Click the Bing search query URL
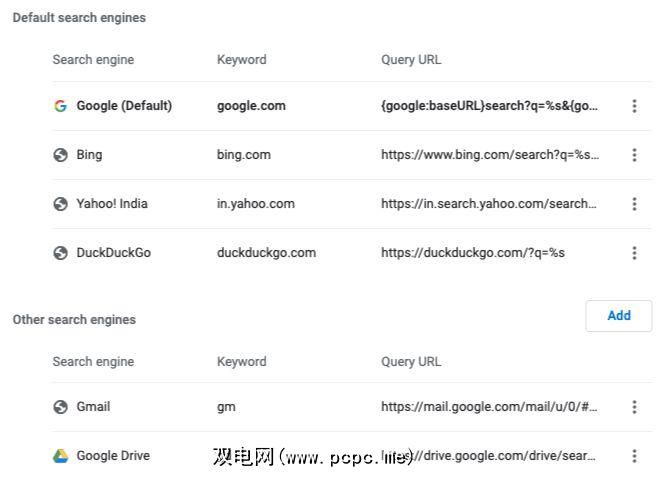 point(490,155)
